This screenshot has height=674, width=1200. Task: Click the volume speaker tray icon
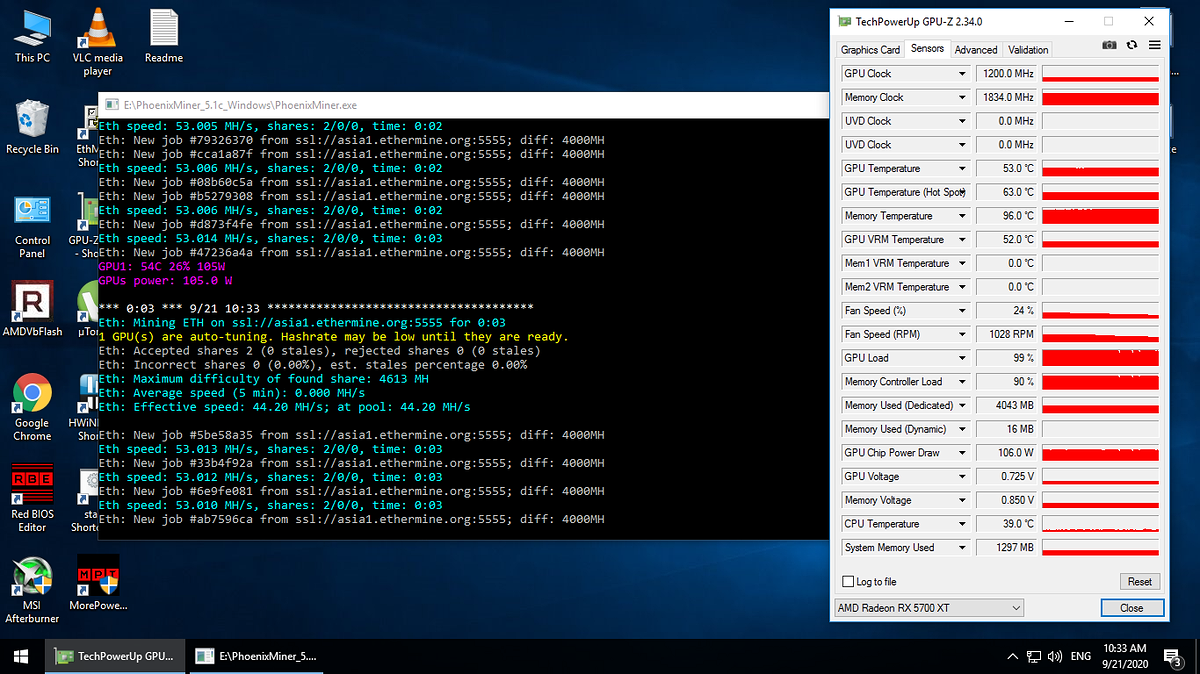pyautogui.click(x=1055, y=657)
